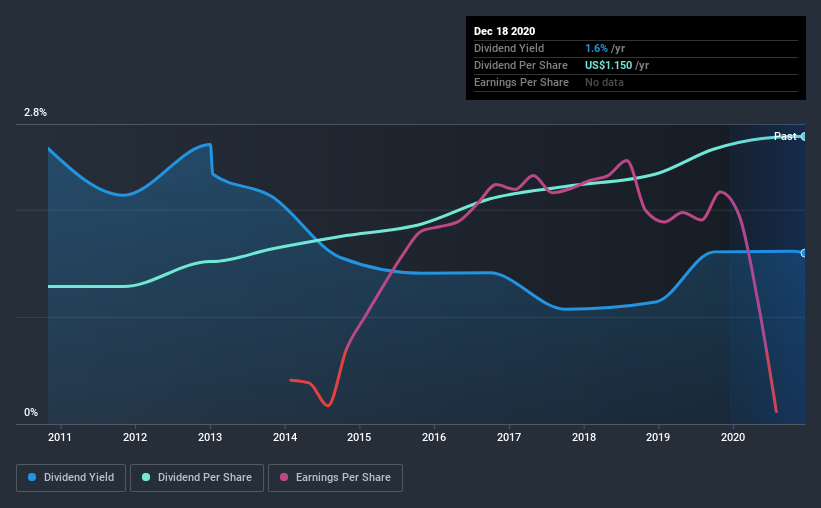Select the 2013 tick on the x-axis

pos(210,437)
